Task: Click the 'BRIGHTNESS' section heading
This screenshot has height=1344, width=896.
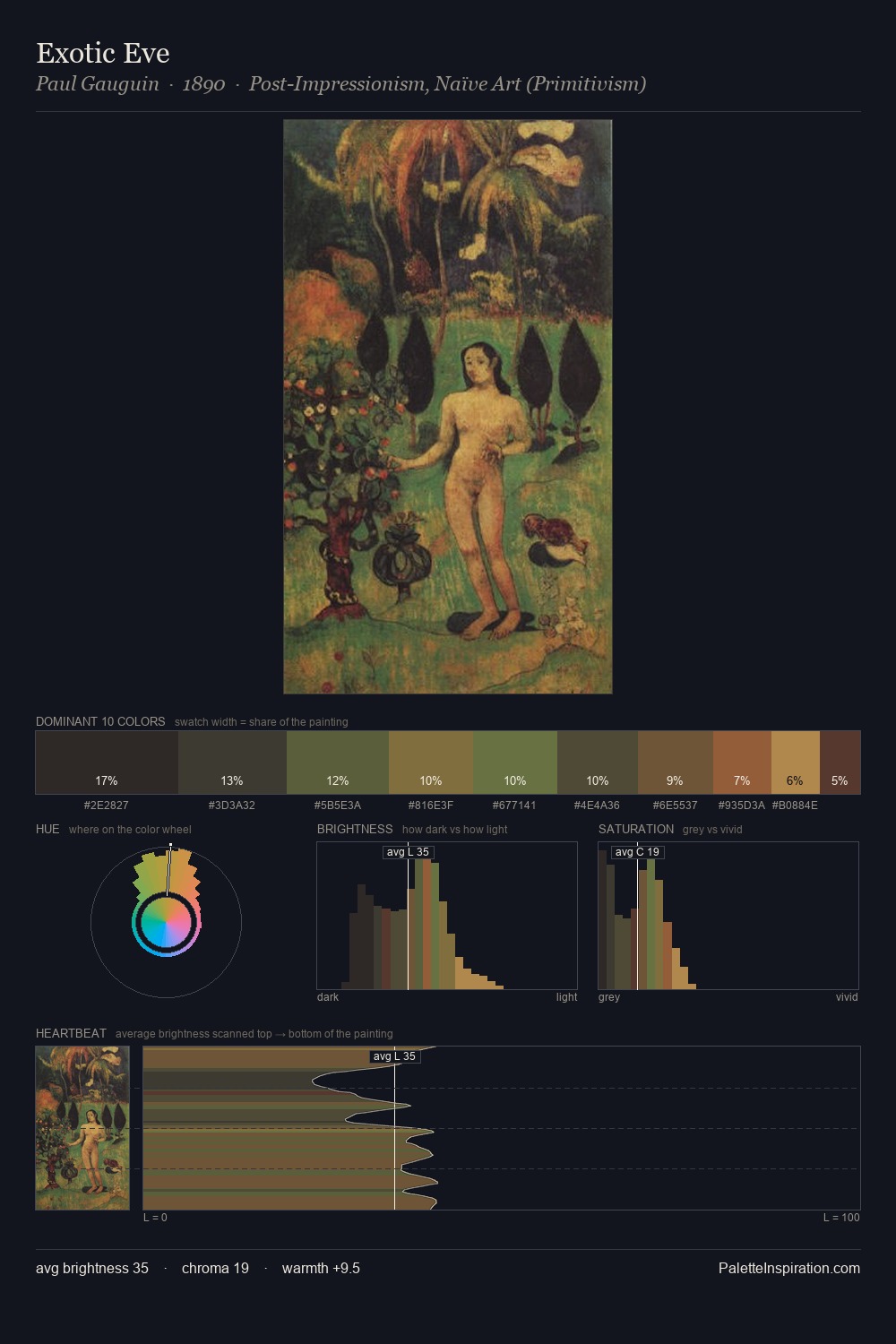Action: [x=355, y=829]
